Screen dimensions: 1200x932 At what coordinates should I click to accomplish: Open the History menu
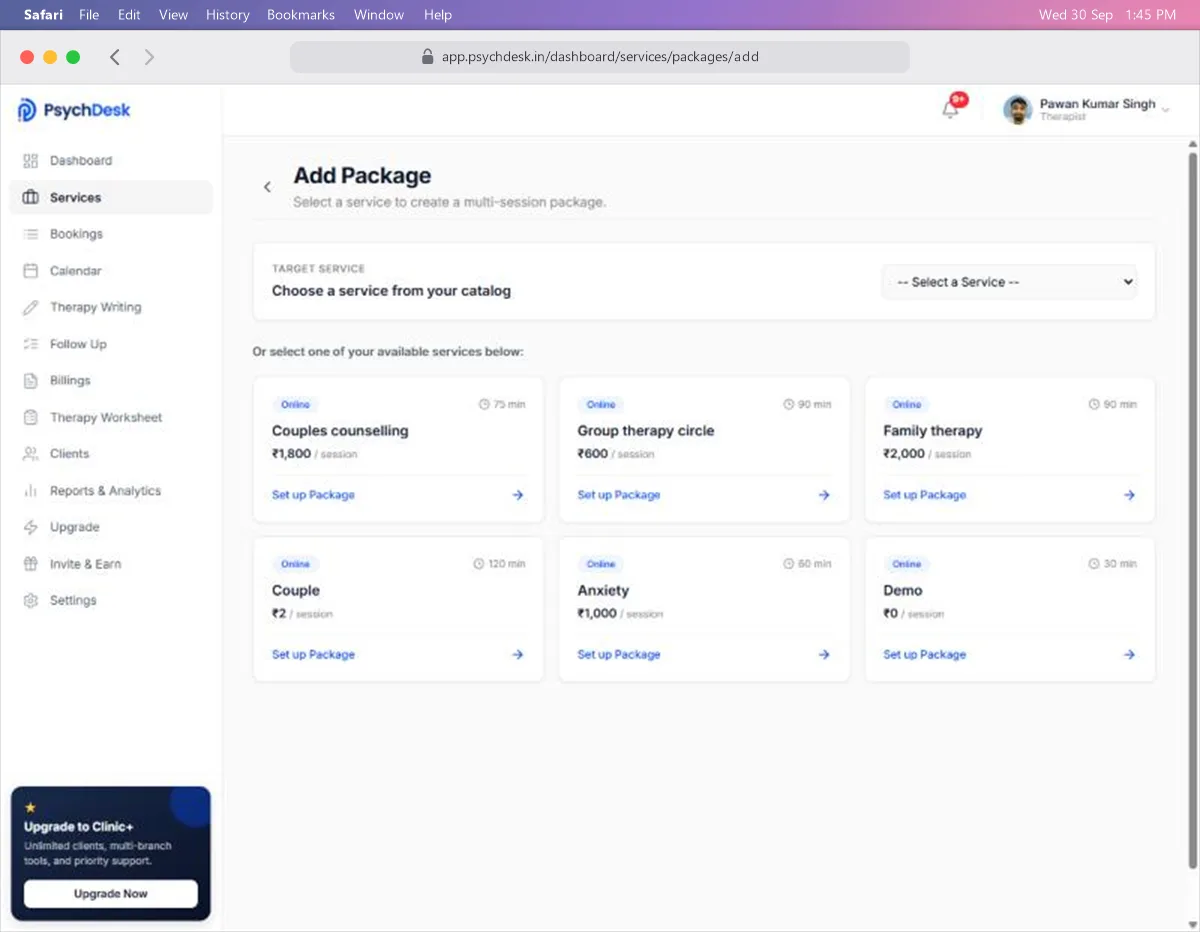(228, 15)
